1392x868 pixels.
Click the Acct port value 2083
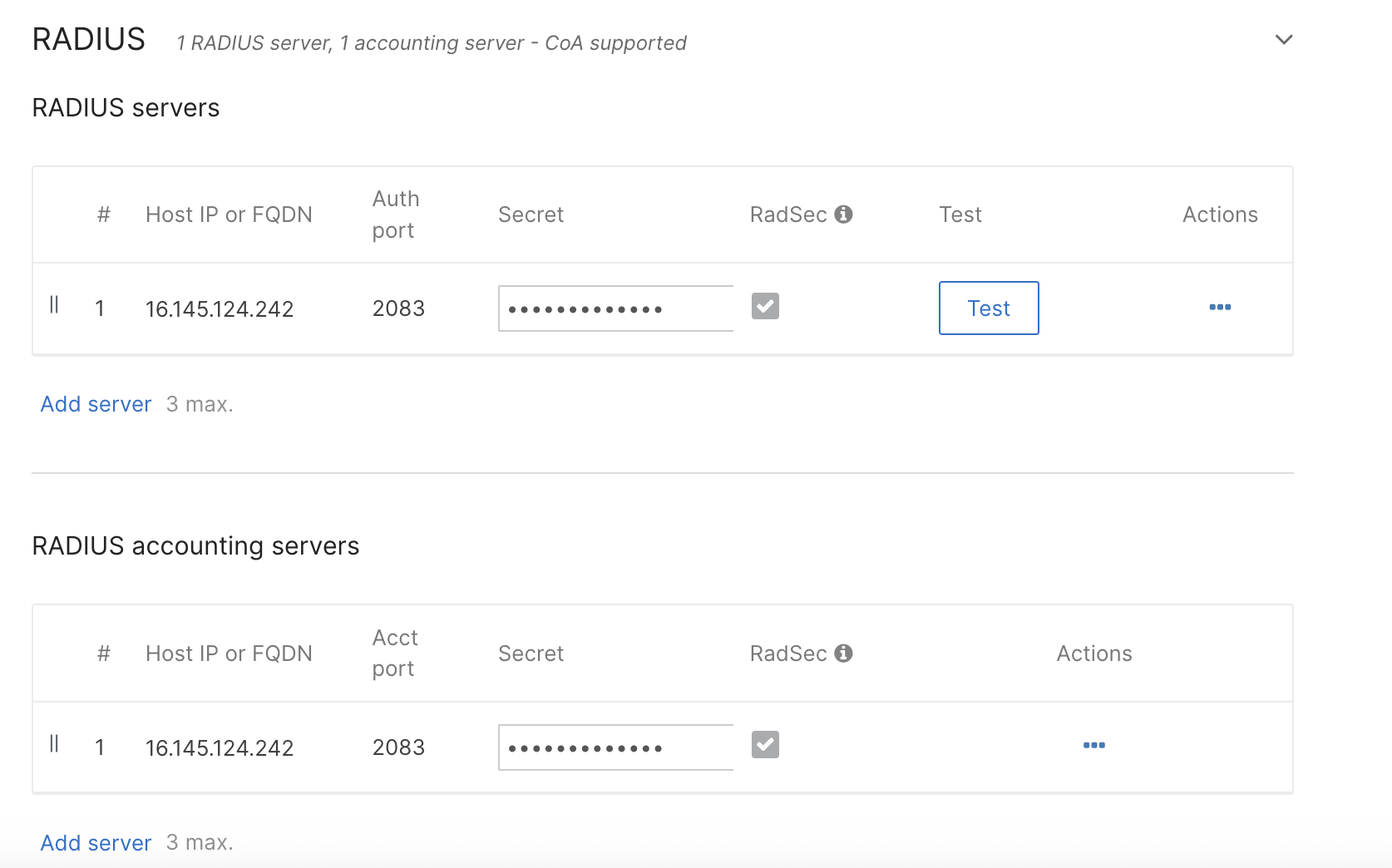[398, 748]
